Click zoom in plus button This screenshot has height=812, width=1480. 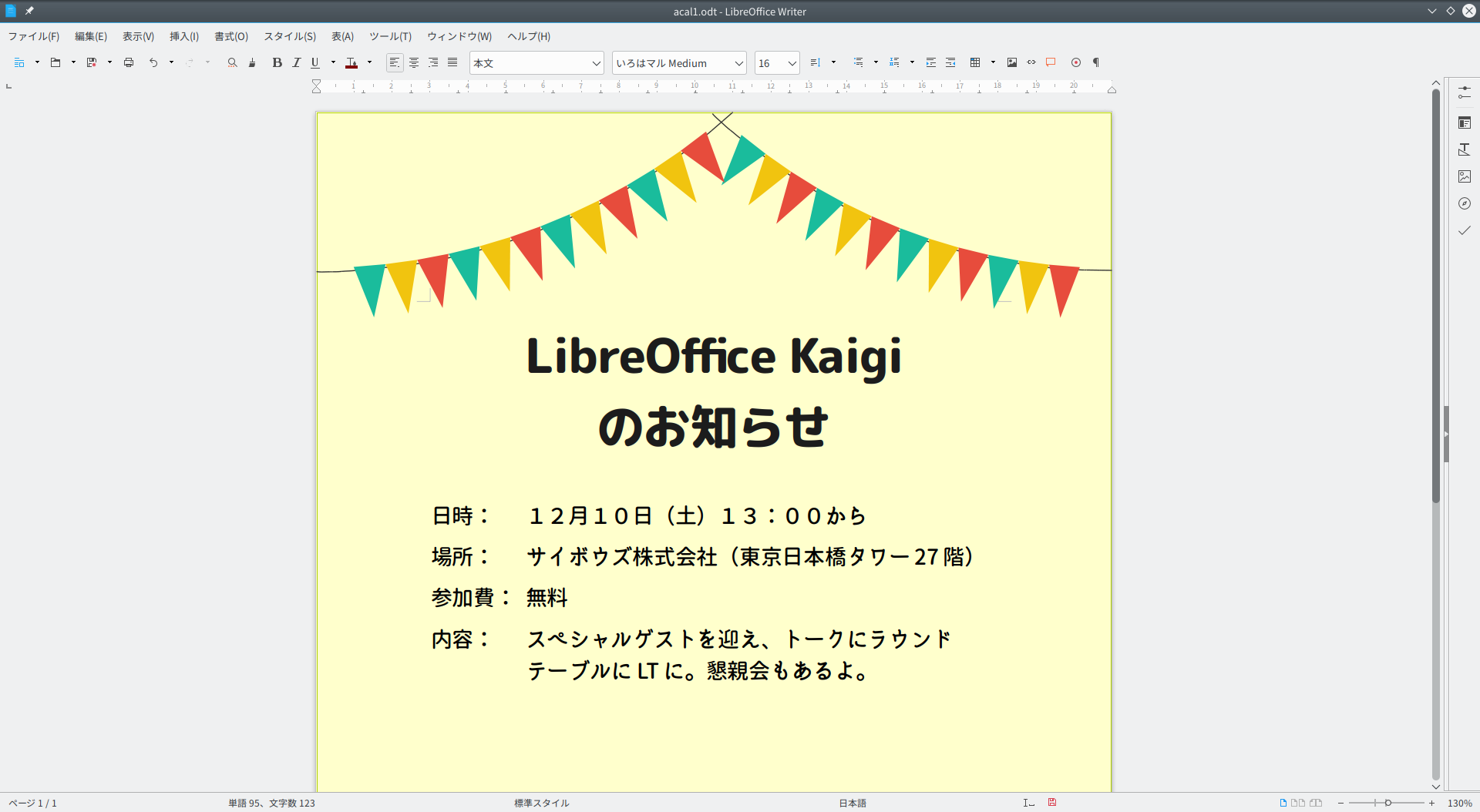pos(1431,803)
